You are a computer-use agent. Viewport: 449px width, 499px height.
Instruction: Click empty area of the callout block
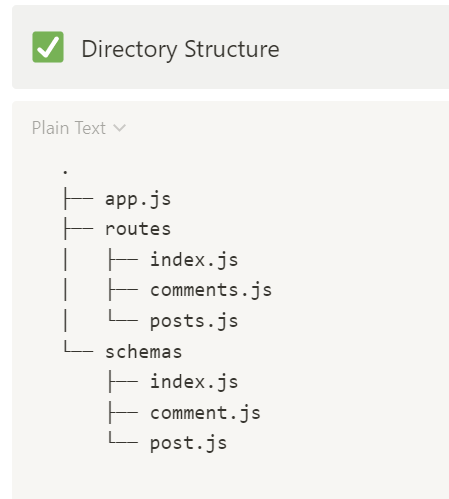click(x=363, y=47)
